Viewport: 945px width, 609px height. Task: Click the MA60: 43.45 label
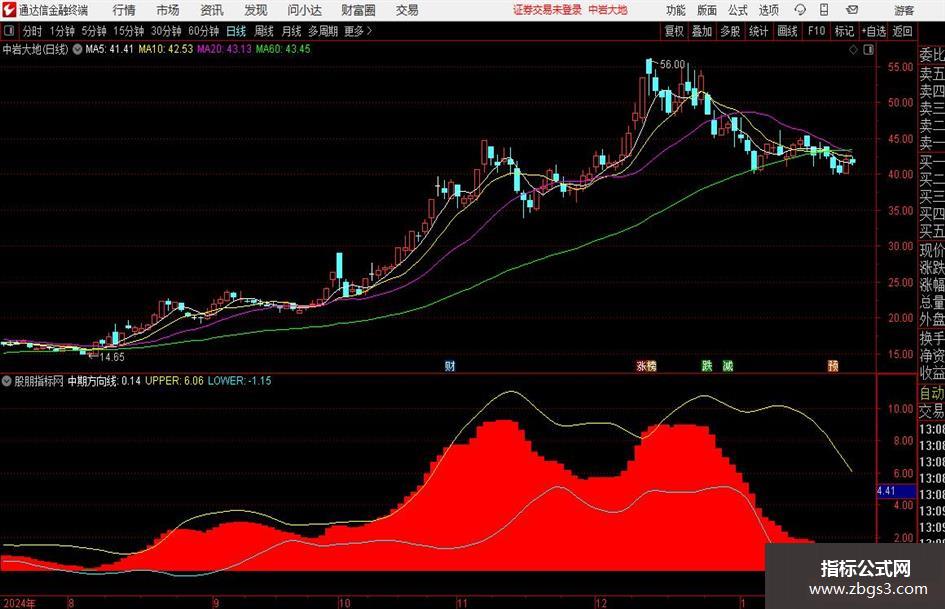tap(283, 49)
